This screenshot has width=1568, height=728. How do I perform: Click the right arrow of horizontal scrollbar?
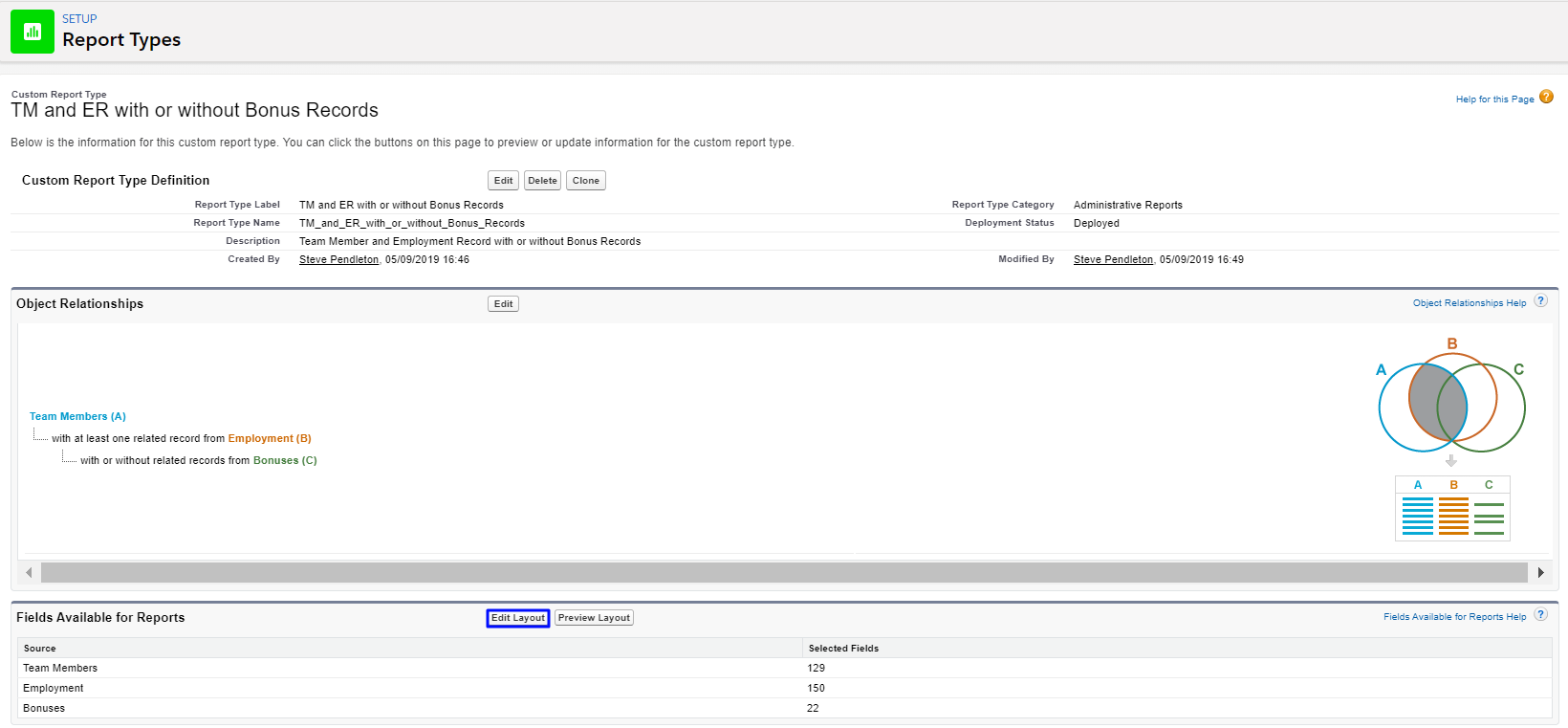coord(1540,573)
